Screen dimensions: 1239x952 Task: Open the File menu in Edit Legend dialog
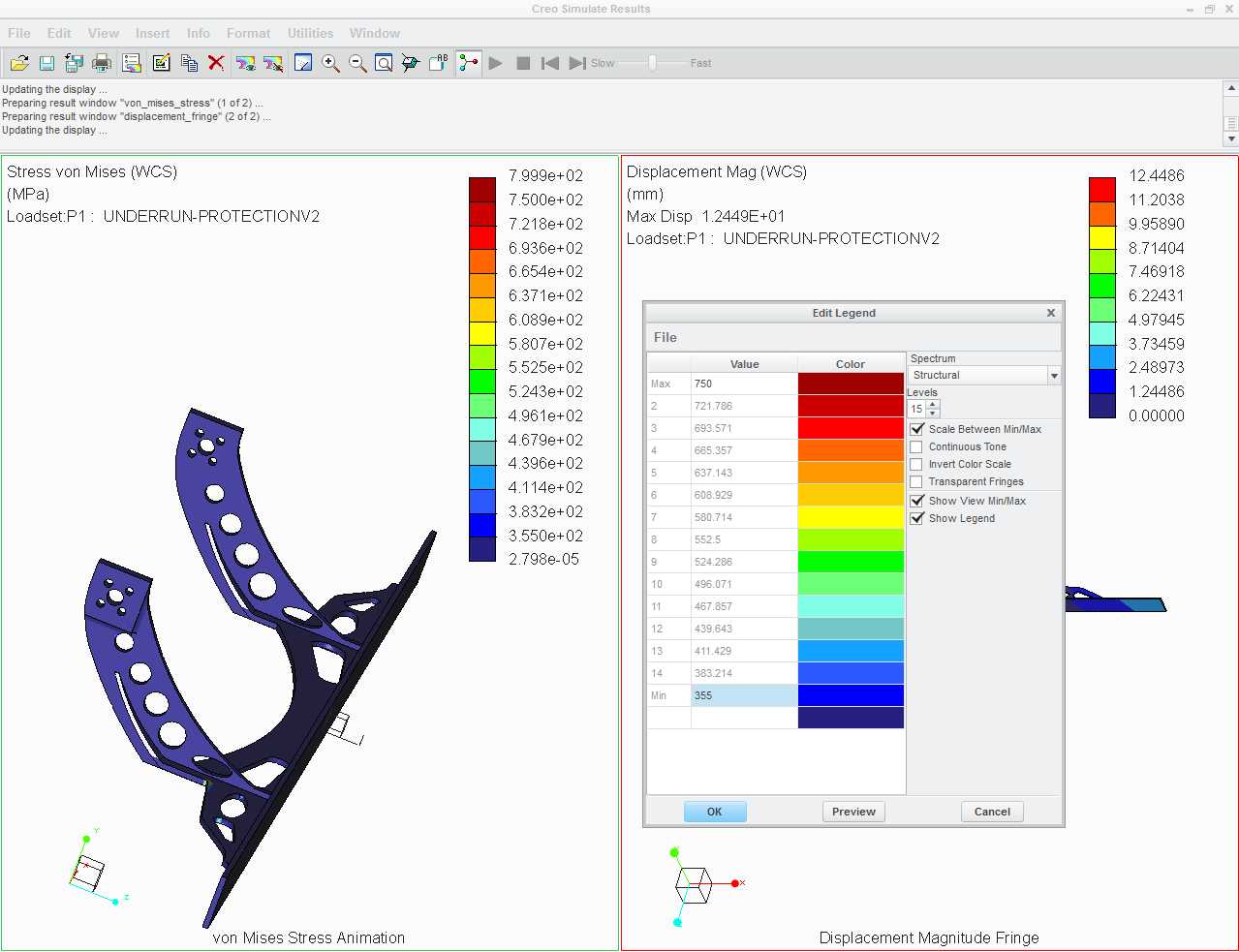coord(666,337)
